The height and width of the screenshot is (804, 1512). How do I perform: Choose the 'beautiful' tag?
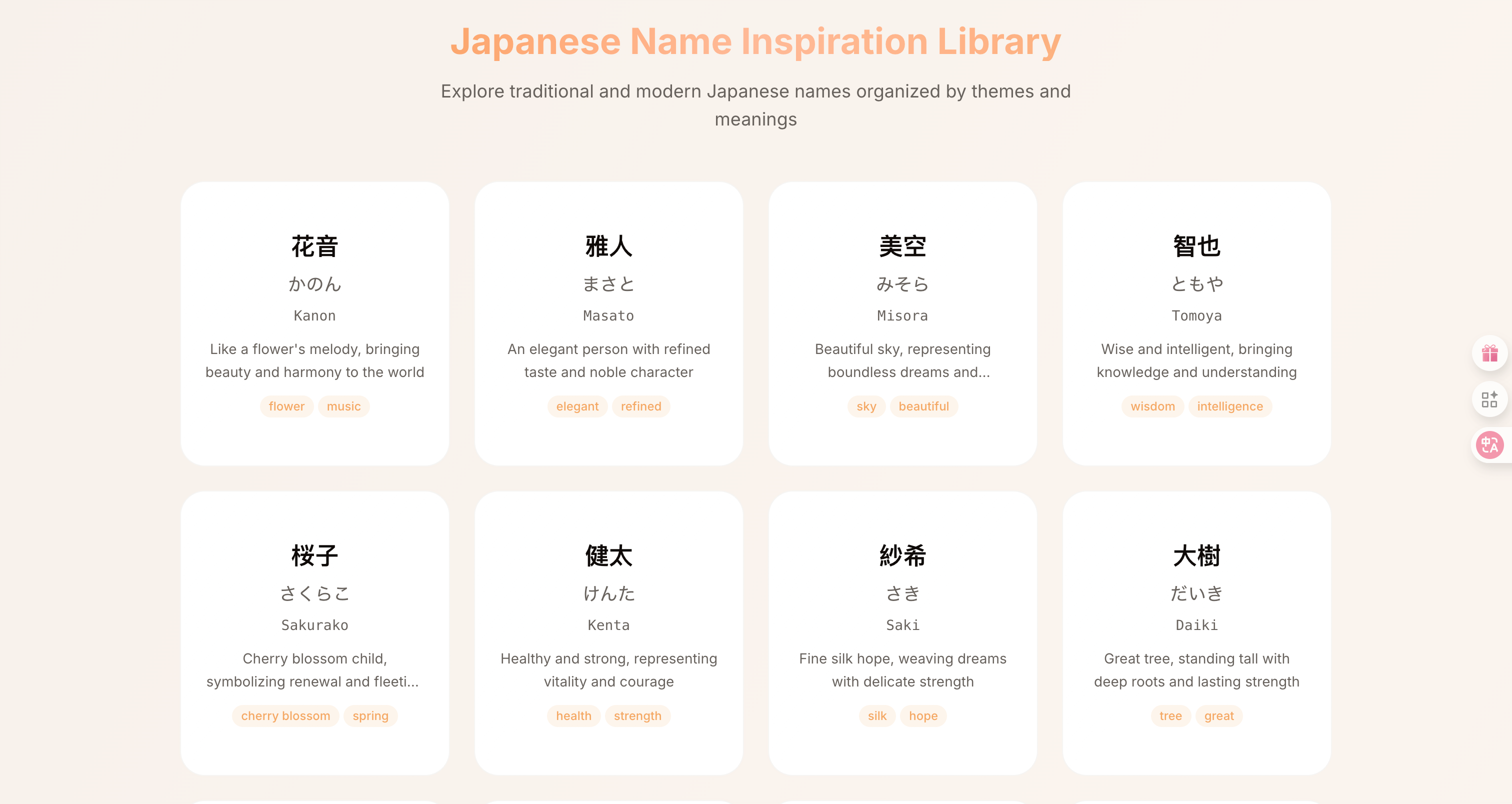[x=924, y=406]
